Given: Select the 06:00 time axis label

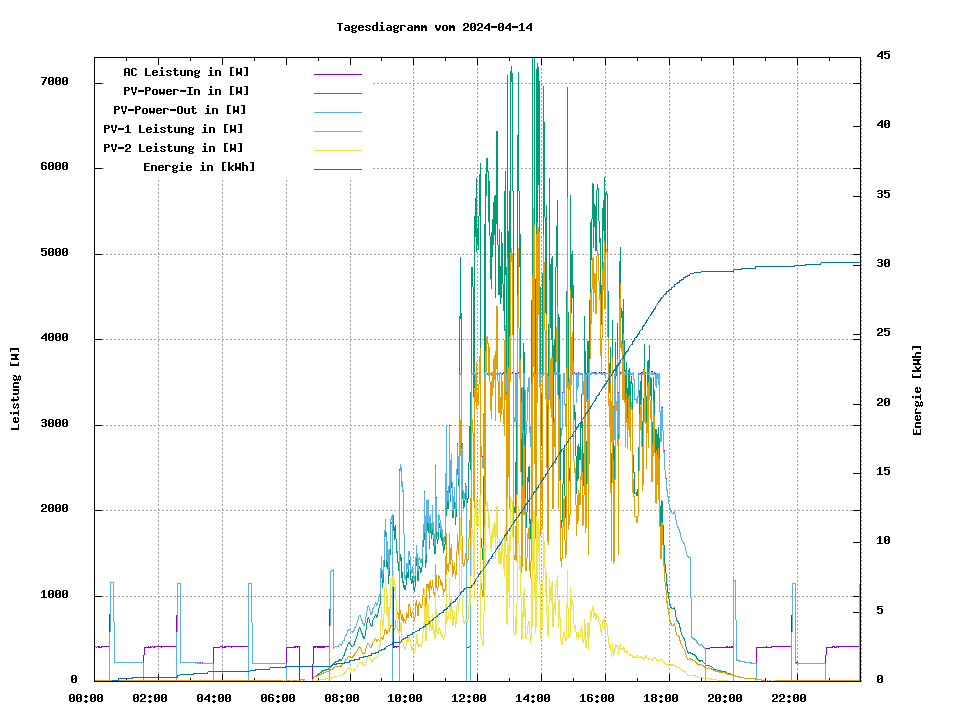Looking at the screenshot, I should [x=278, y=698].
